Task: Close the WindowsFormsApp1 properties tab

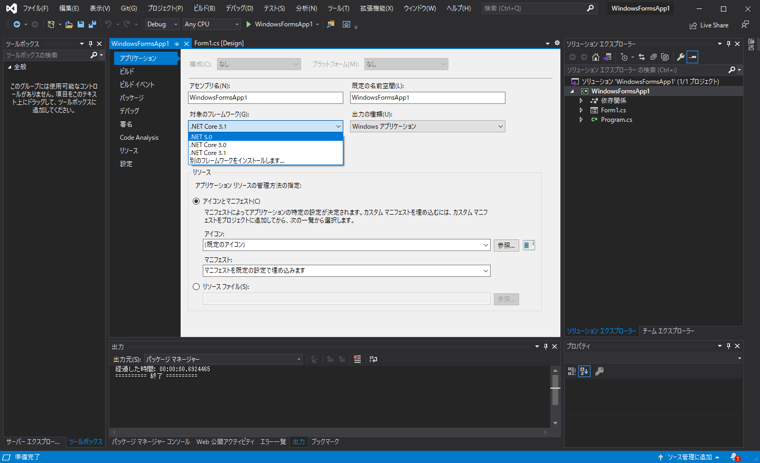Action: click(186, 44)
